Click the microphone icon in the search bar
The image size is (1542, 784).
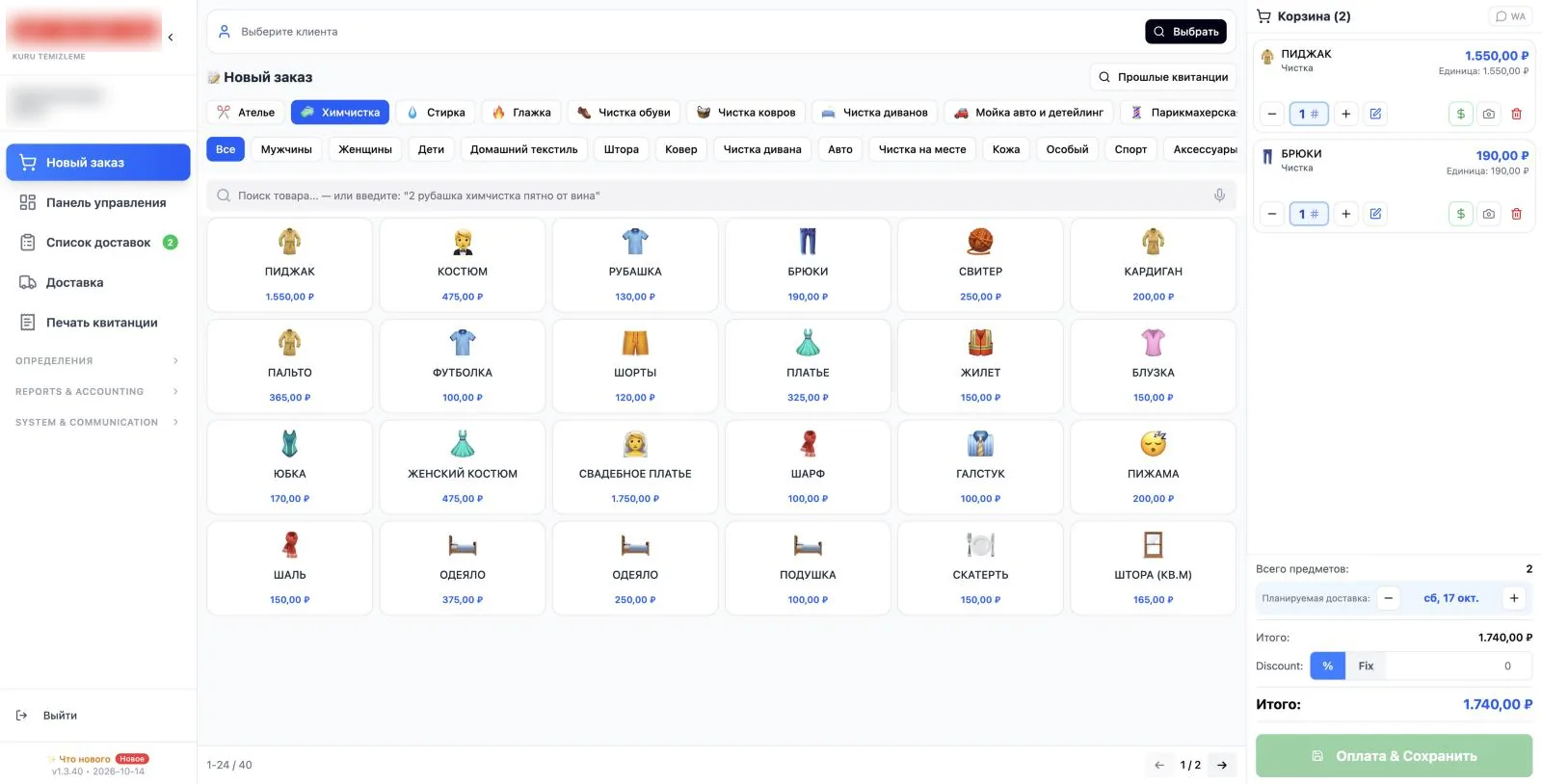pyautogui.click(x=1219, y=196)
